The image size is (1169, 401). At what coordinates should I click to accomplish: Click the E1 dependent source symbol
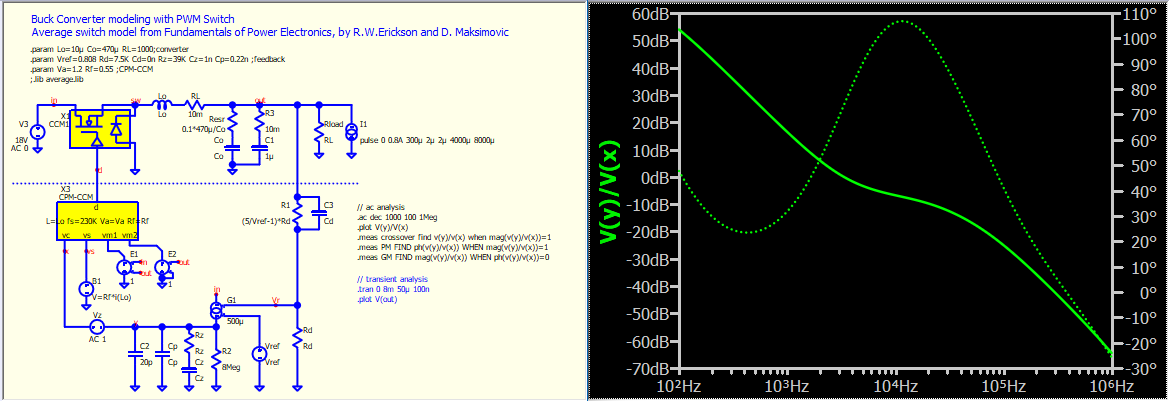pos(125,266)
